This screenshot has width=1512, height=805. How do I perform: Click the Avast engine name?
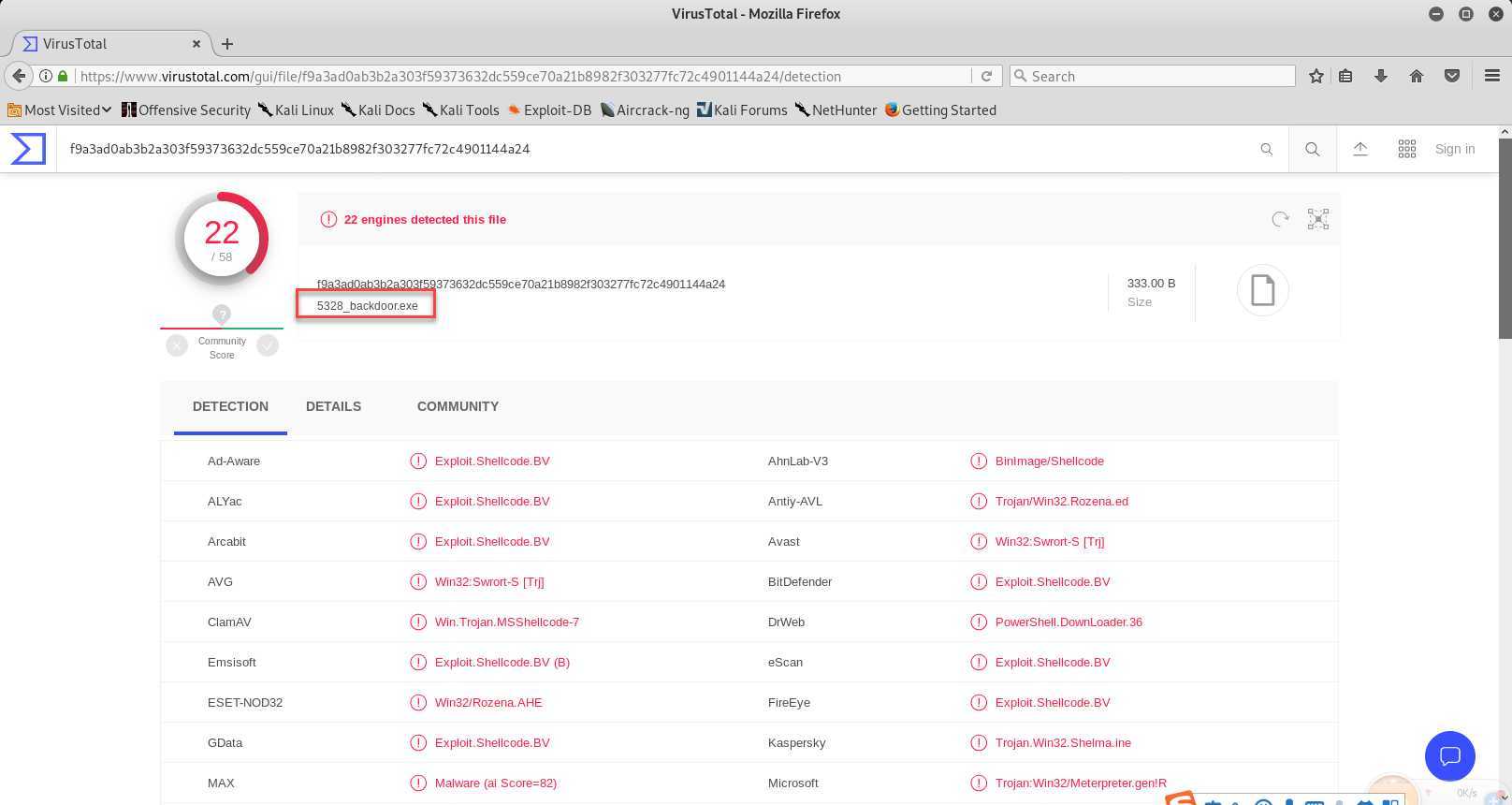pyautogui.click(x=784, y=541)
